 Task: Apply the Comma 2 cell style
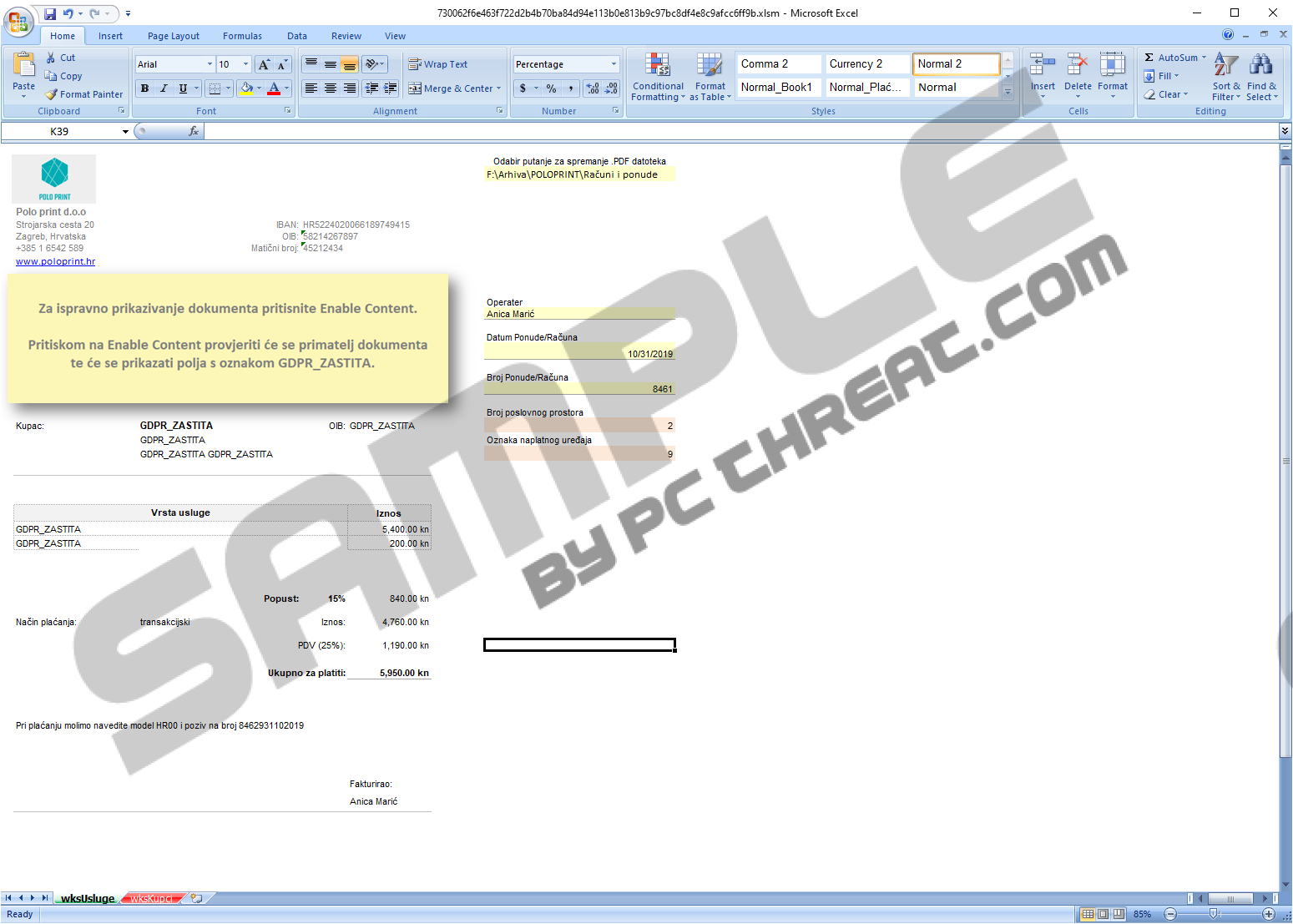point(778,64)
